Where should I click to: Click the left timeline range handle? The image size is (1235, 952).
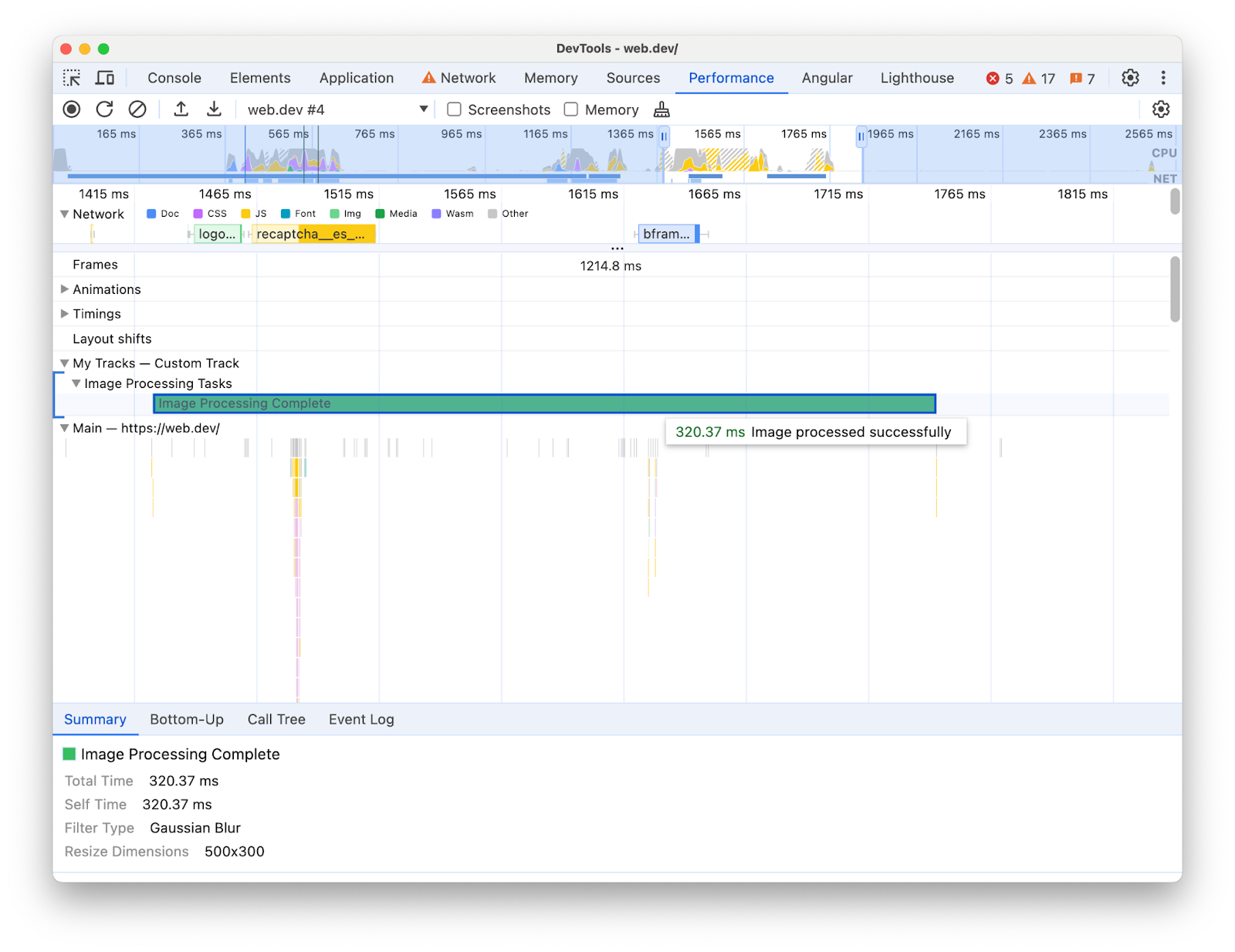click(664, 136)
